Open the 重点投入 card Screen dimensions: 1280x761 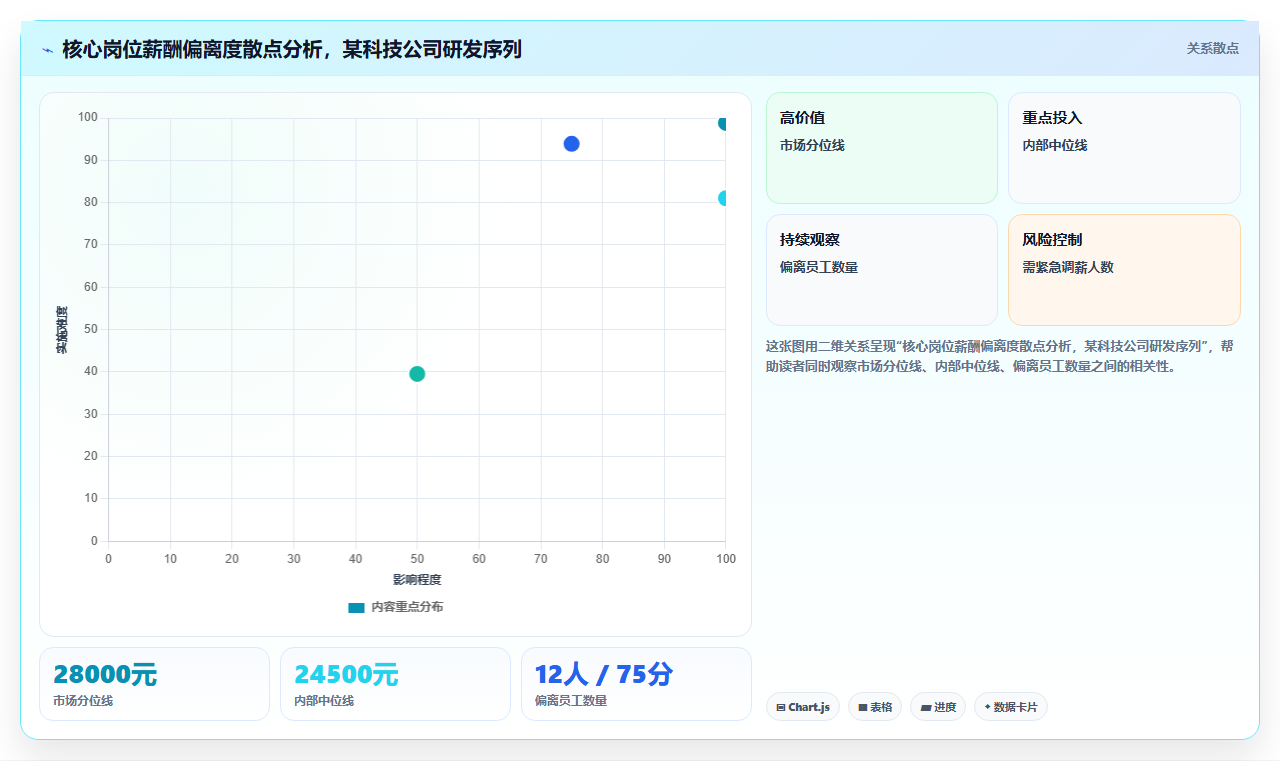(x=1124, y=148)
